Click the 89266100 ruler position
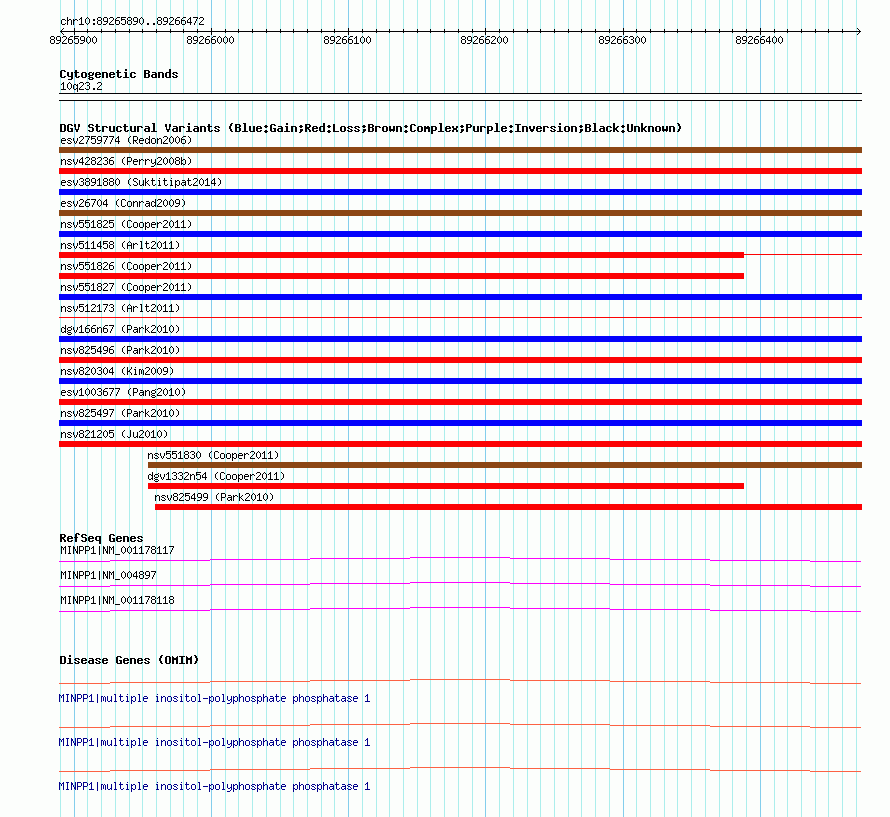Viewport: 890px width, 817px height. [x=347, y=40]
